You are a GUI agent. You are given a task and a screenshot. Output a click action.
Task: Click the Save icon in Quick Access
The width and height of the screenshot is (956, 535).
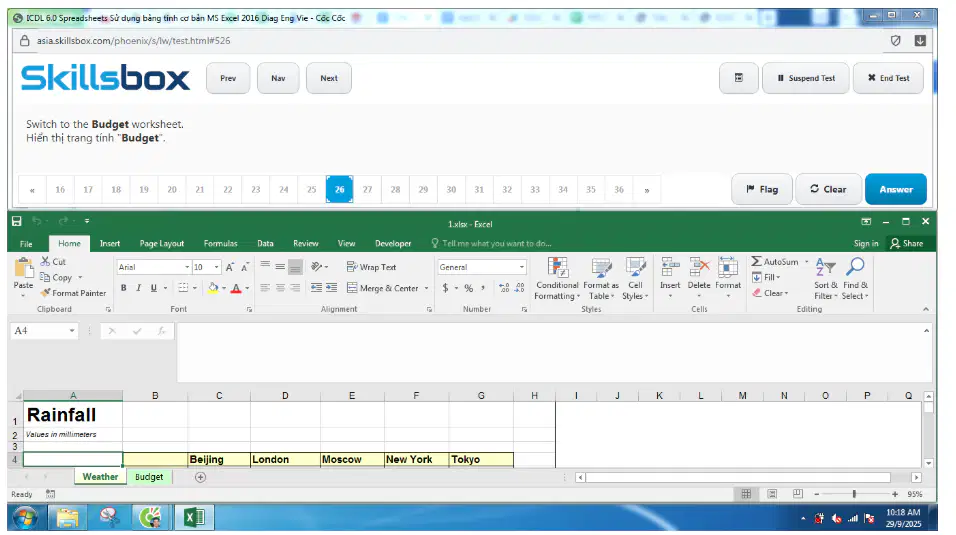16,221
